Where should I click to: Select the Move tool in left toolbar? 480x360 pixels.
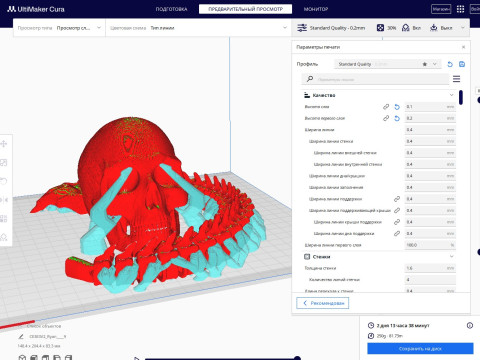click(4, 144)
